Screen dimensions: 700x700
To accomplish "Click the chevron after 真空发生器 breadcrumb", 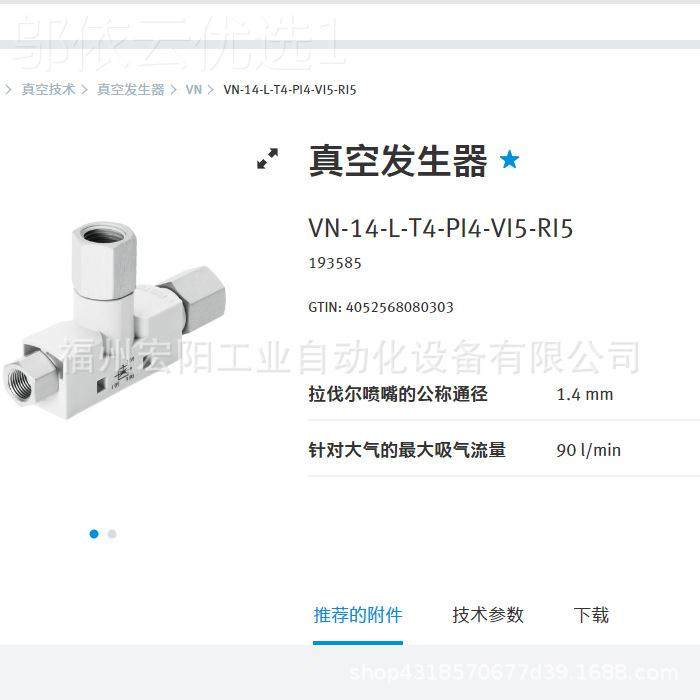I will coord(174,90).
